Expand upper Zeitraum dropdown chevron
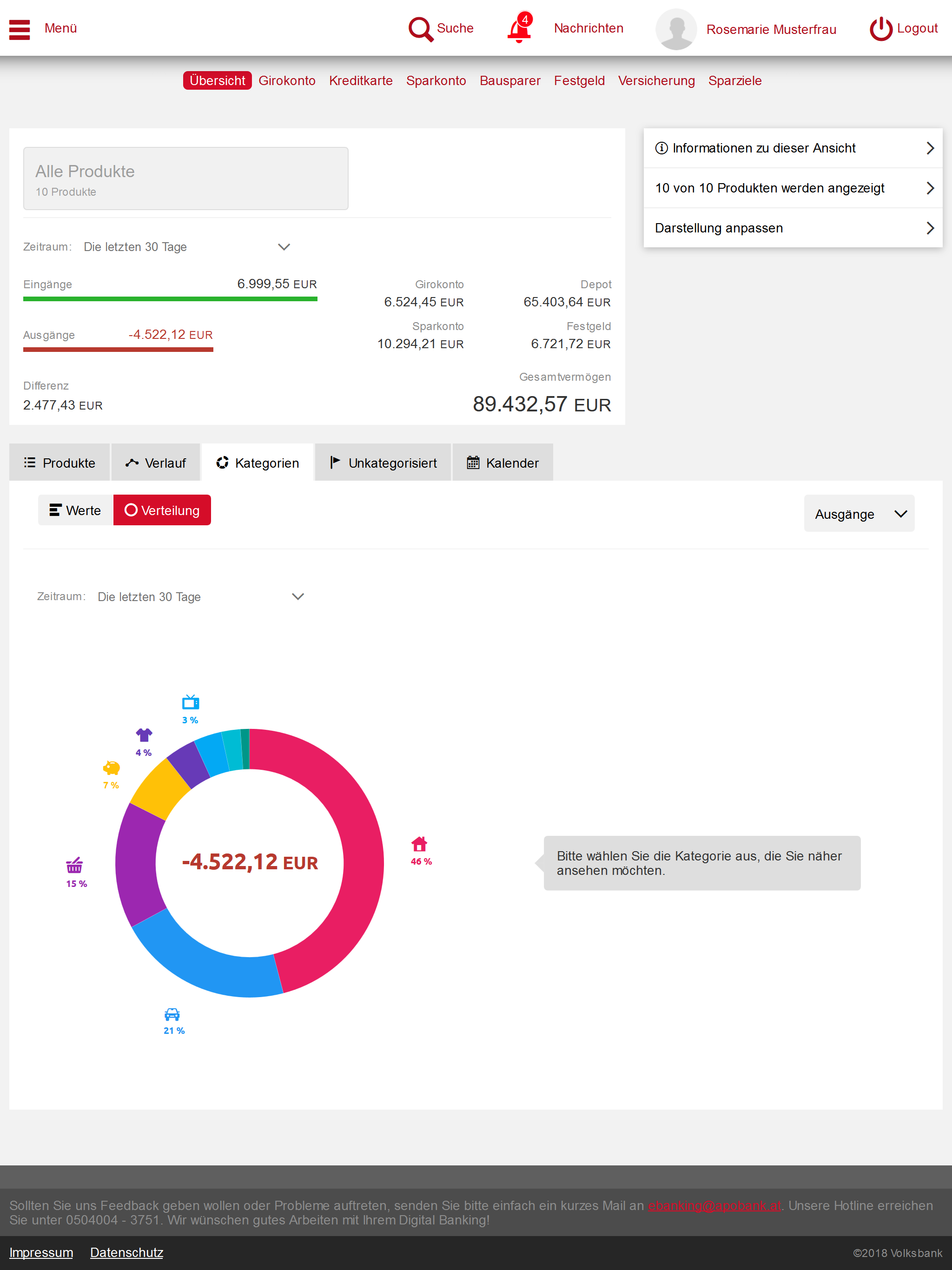The width and height of the screenshot is (952, 1270). pos(284,247)
